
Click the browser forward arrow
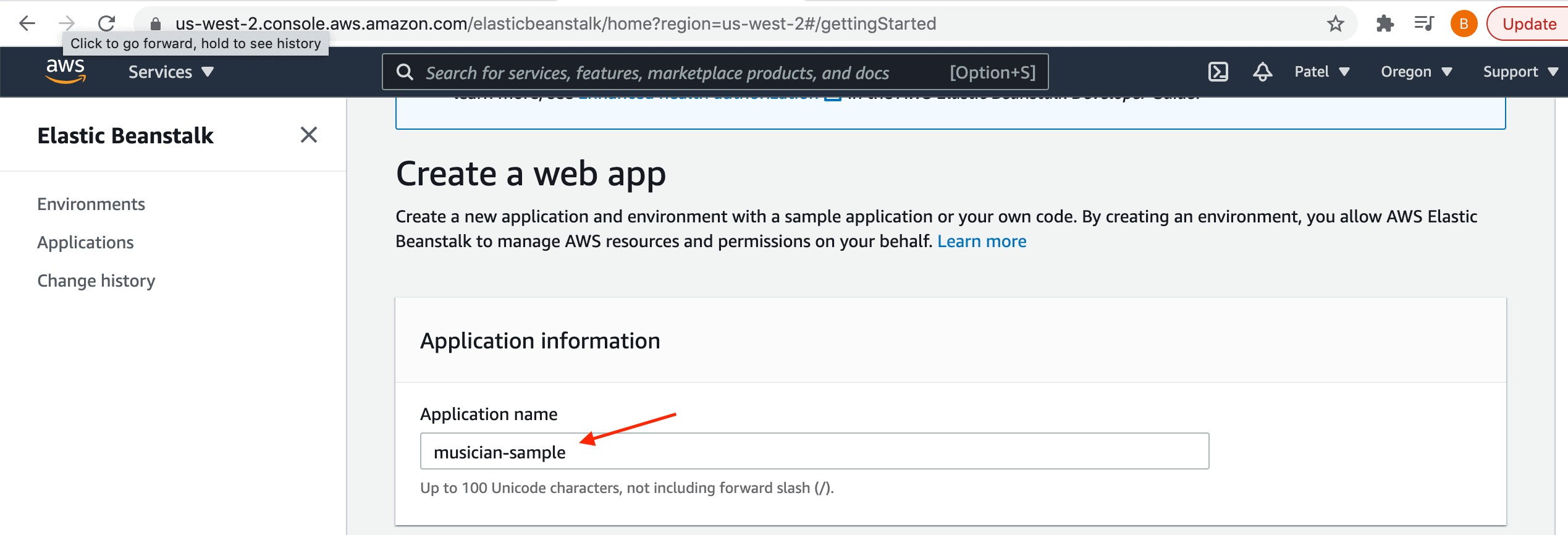(x=67, y=23)
